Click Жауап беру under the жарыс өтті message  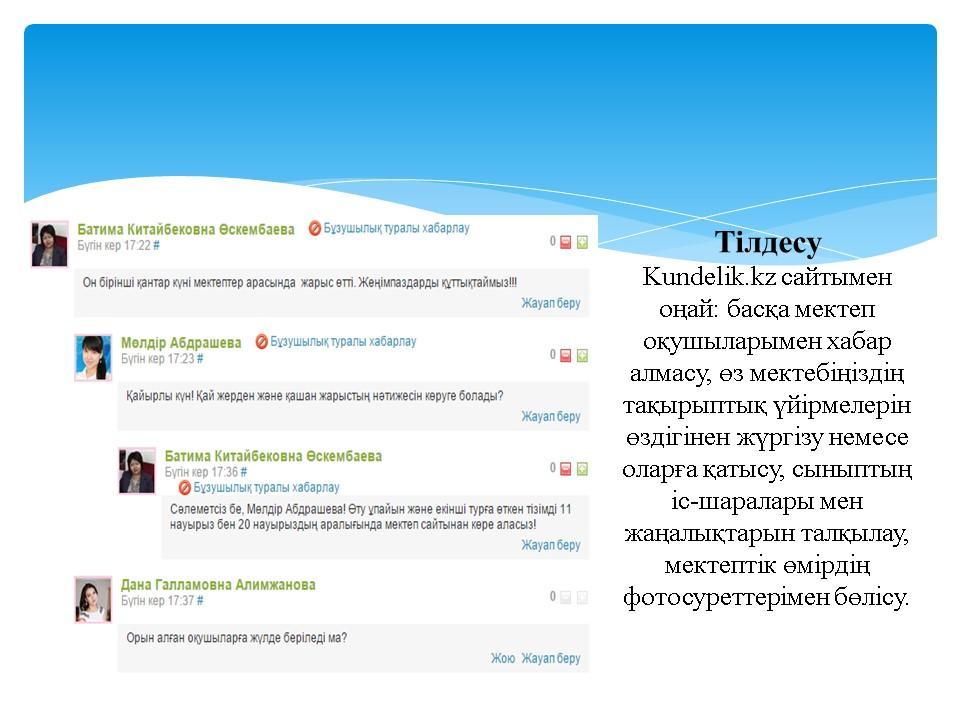(x=550, y=303)
